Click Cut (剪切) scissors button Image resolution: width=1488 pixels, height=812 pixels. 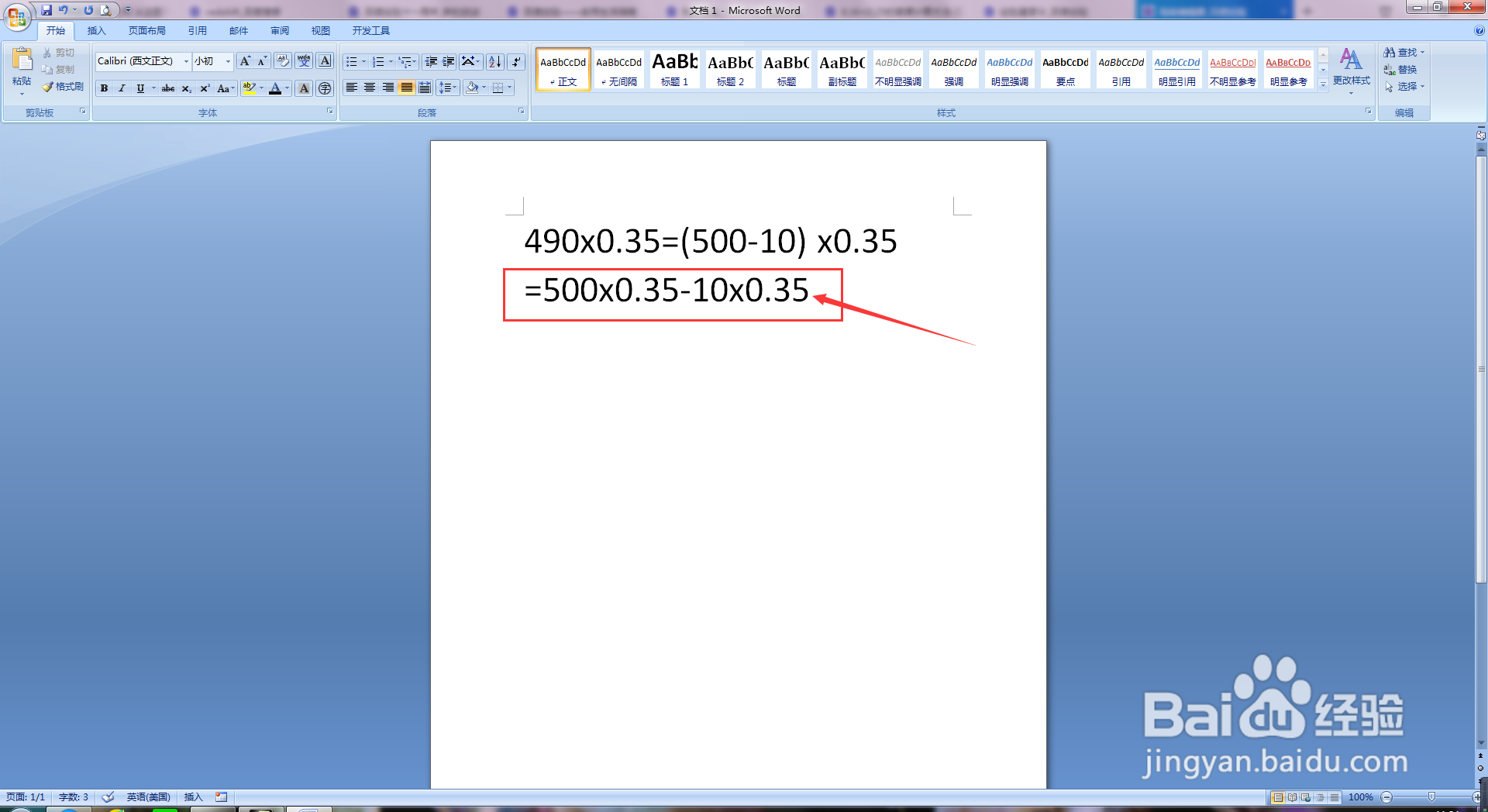[x=59, y=53]
